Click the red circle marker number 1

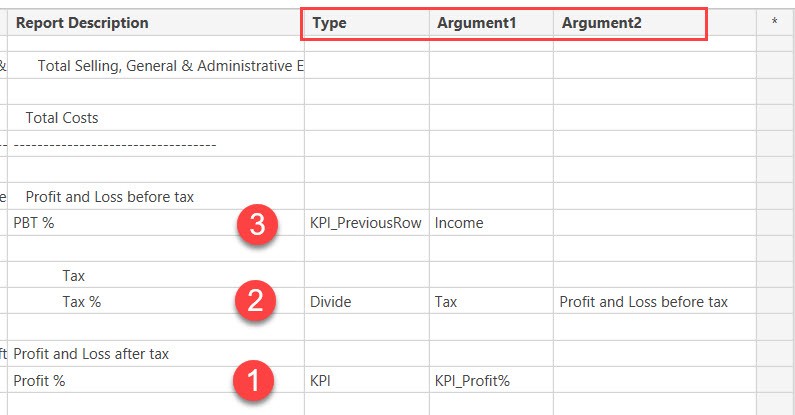tap(253, 381)
